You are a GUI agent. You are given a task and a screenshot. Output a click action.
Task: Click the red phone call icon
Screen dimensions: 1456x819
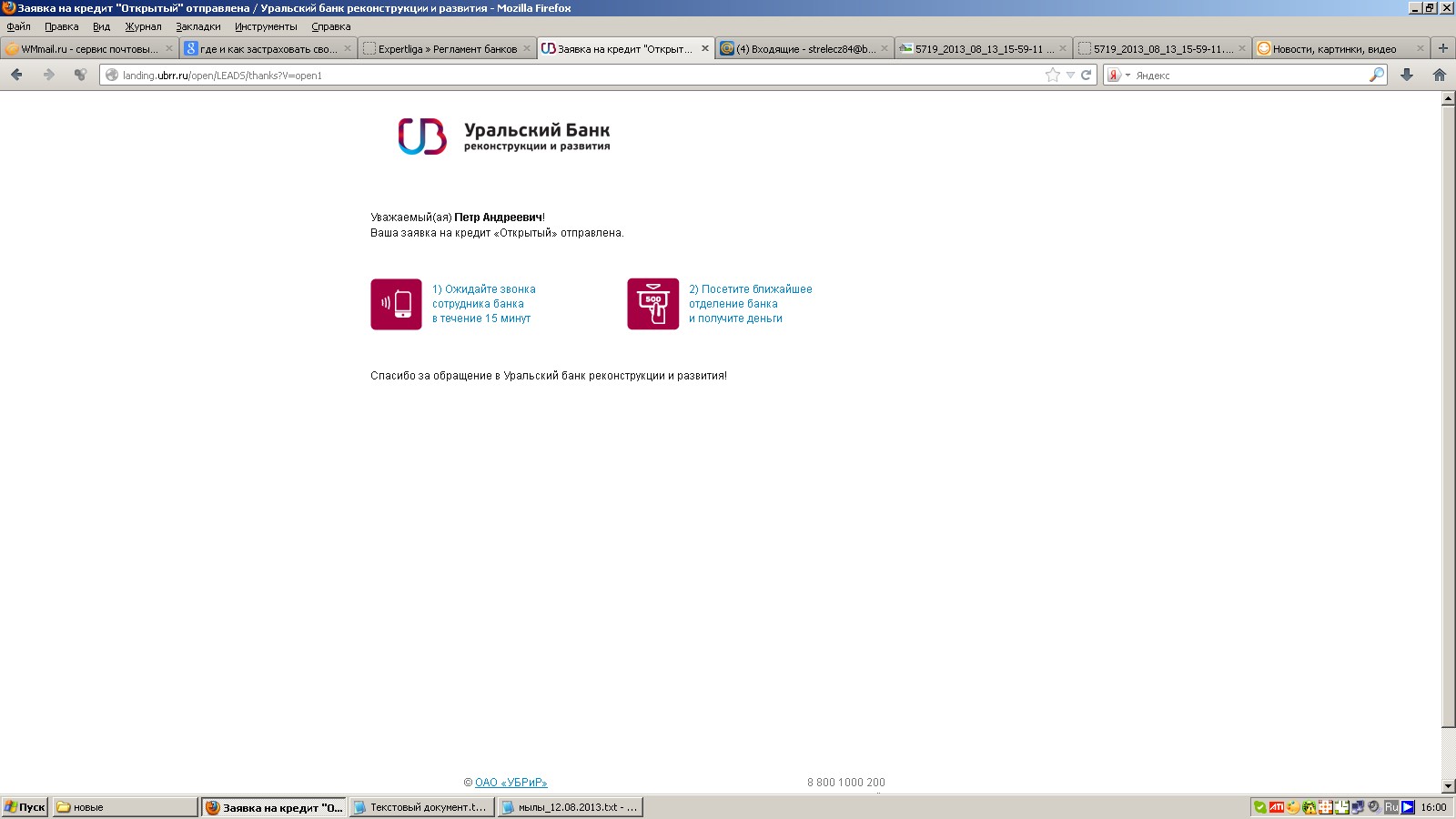pos(396,304)
